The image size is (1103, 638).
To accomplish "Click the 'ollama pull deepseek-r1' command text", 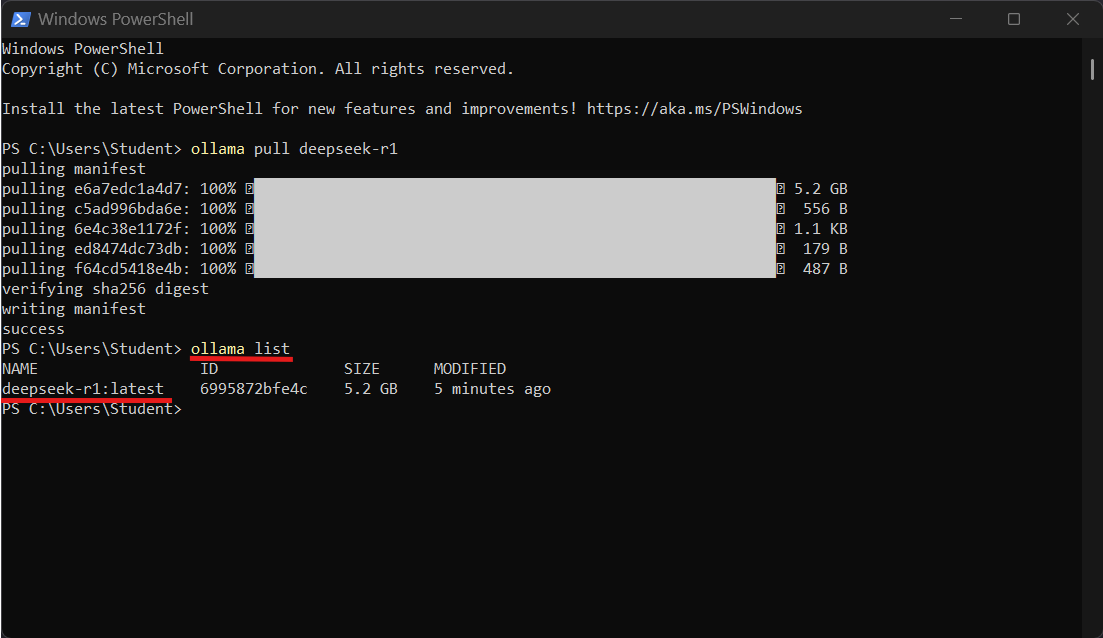I will pos(294,149).
